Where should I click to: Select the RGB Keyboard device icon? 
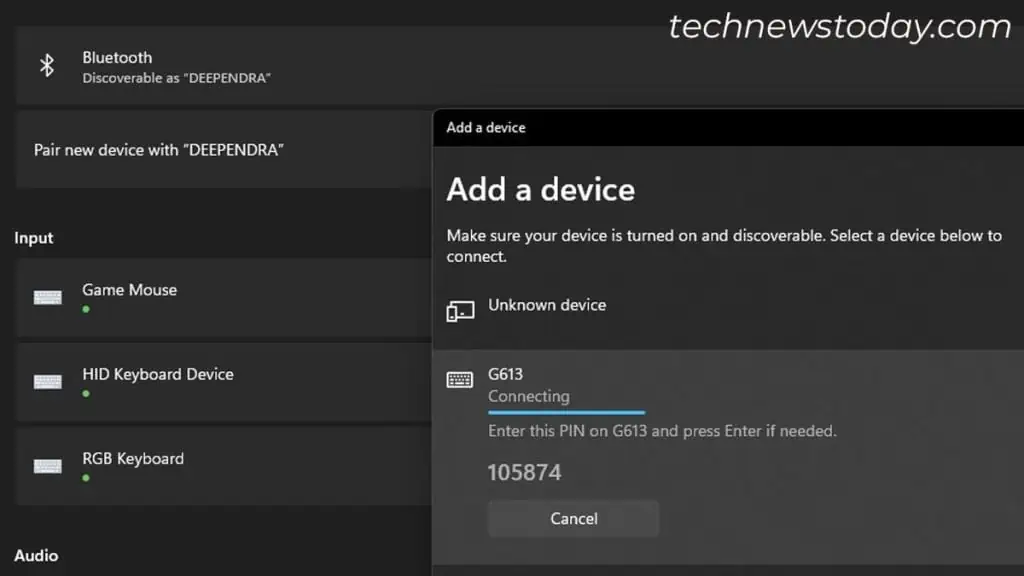click(47, 465)
